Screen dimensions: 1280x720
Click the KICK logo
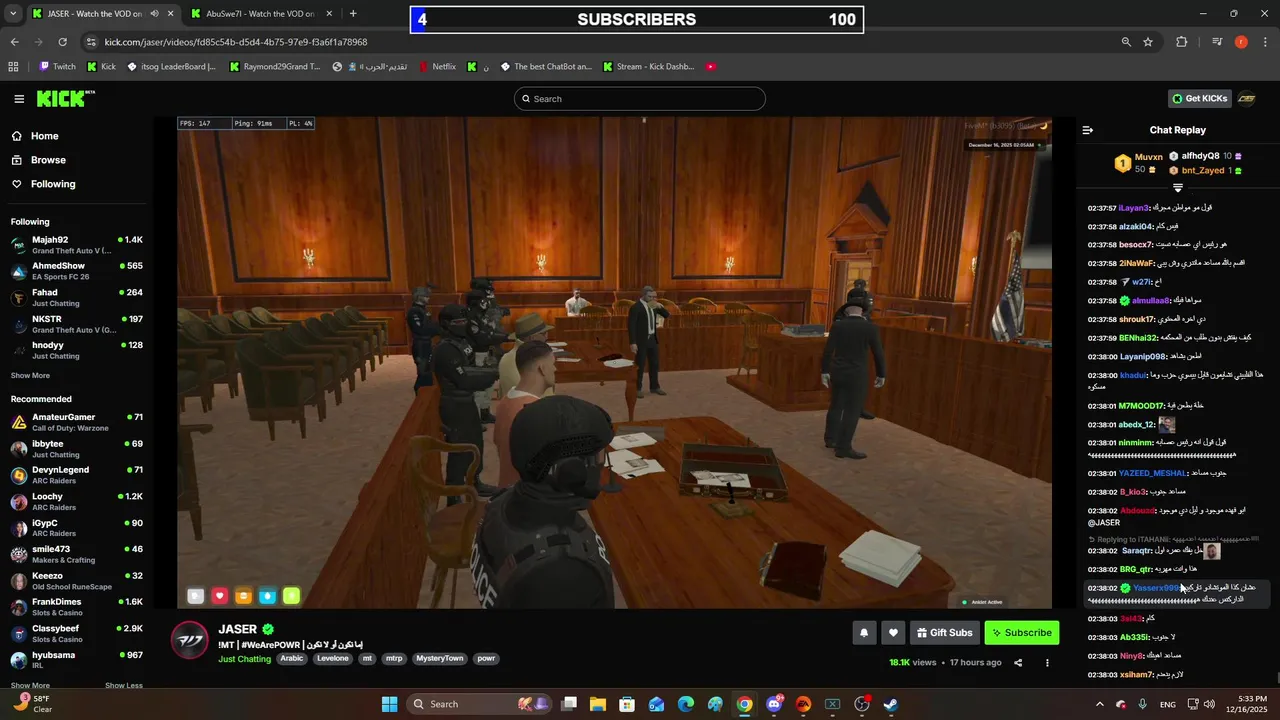[x=65, y=98]
